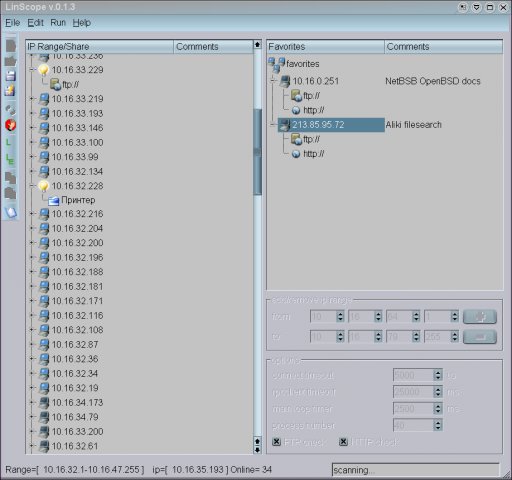
Task: Toggle the HTTP check checkbox
Action: click(343, 442)
